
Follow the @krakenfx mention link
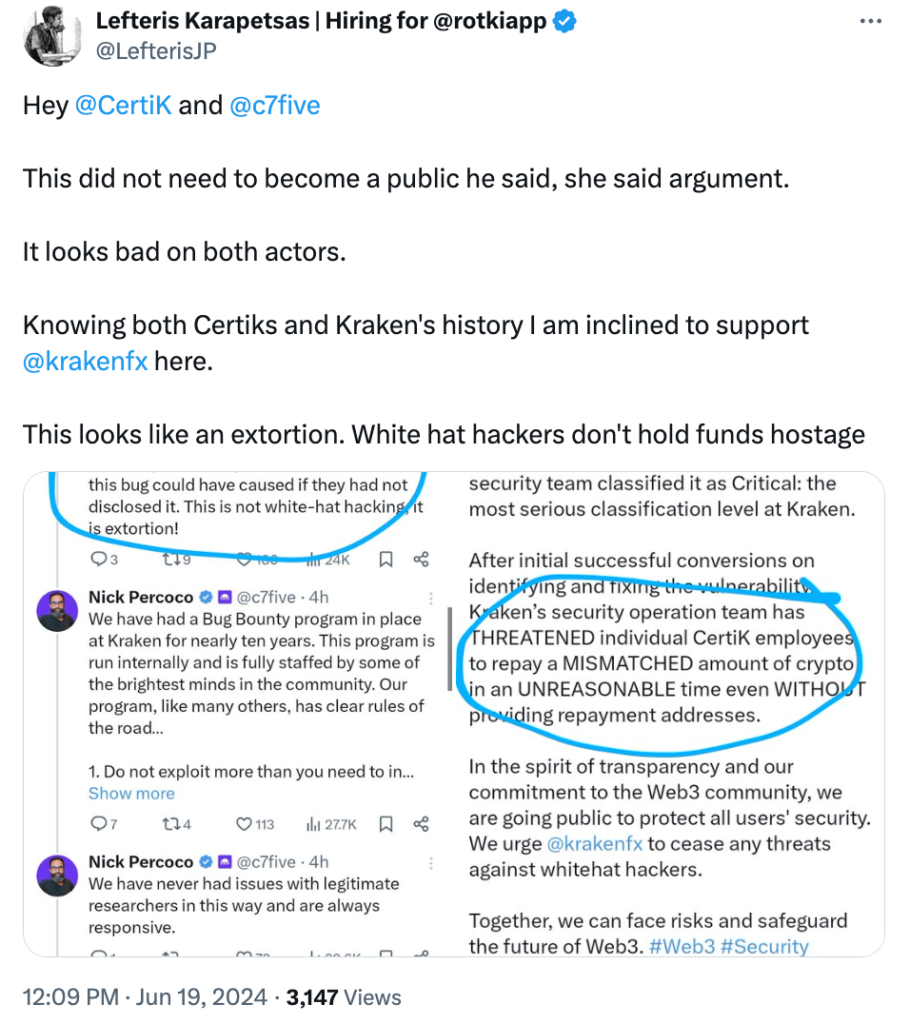coord(85,360)
